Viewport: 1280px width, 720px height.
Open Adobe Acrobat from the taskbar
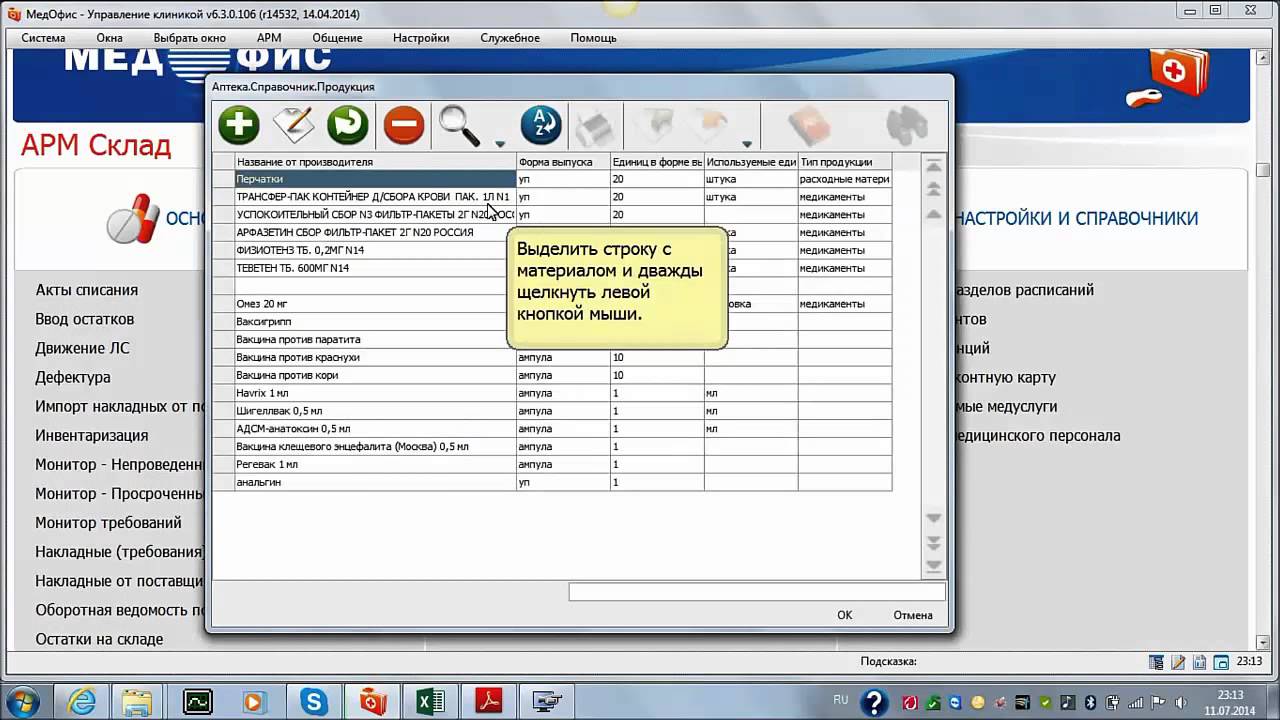(489, 702)
